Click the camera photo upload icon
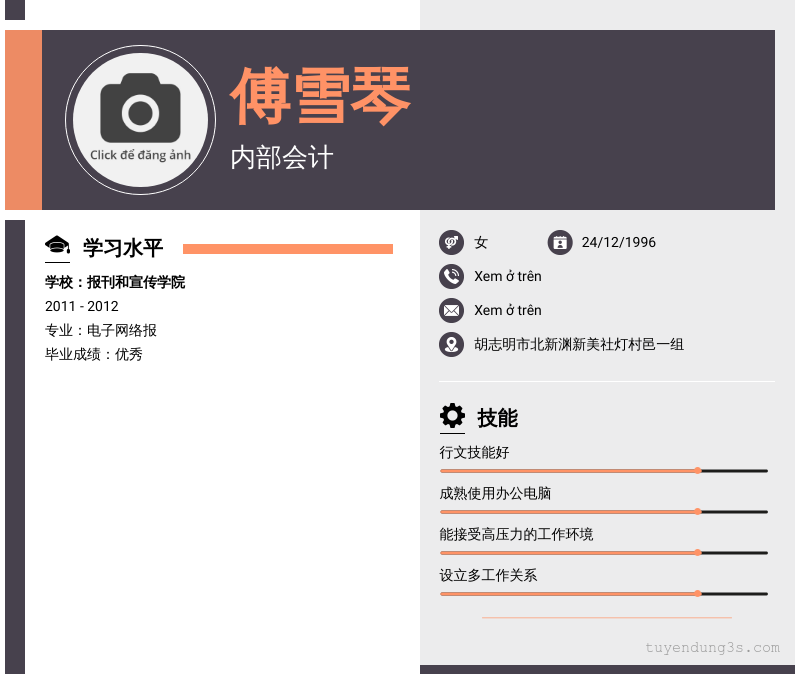Image resolution: width=800 pixels, height=674 pixels. (x=140, y=108)
